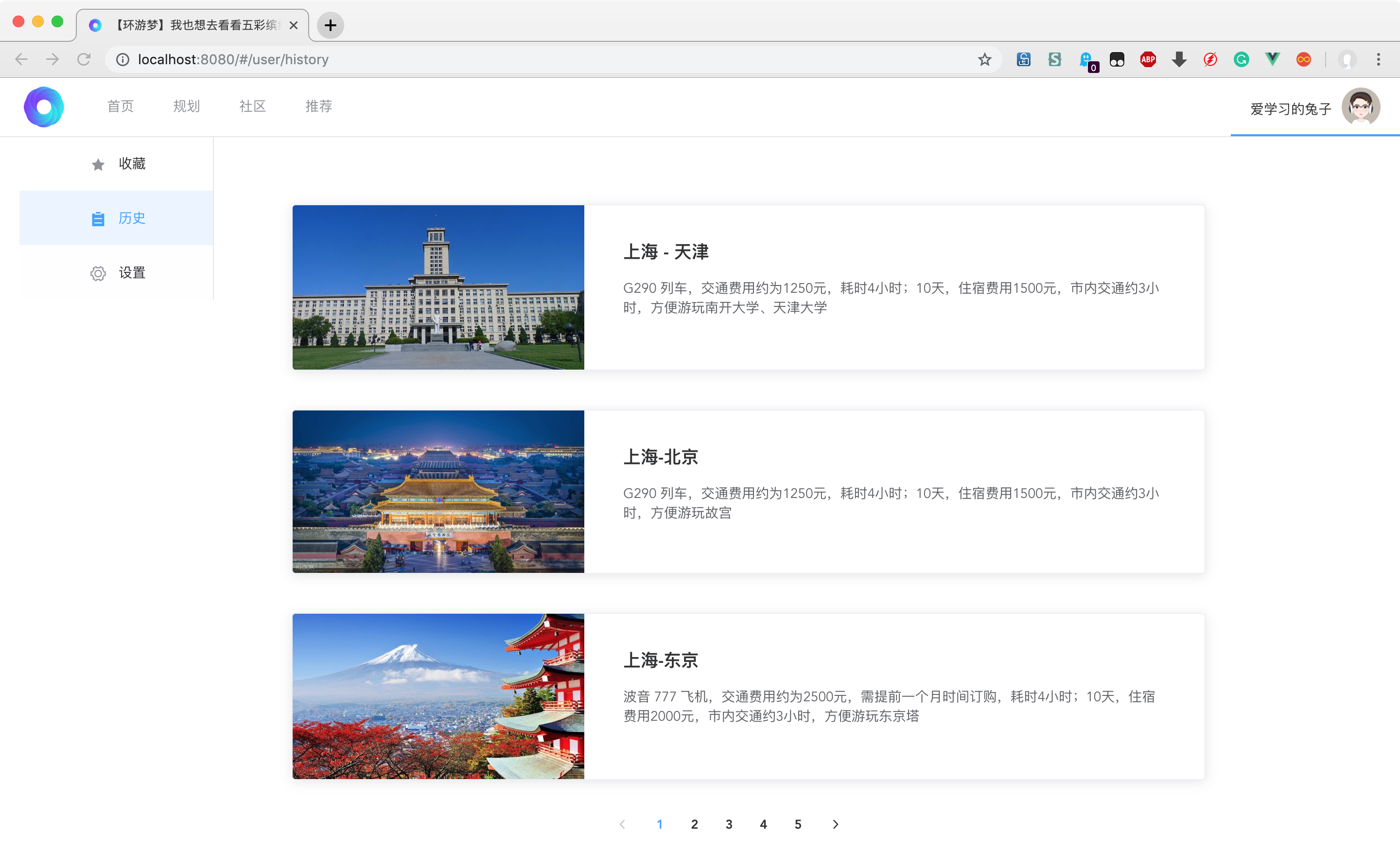Switch to 社区 navigation tab
The image size is (1400, 853).
click(252, 107)
